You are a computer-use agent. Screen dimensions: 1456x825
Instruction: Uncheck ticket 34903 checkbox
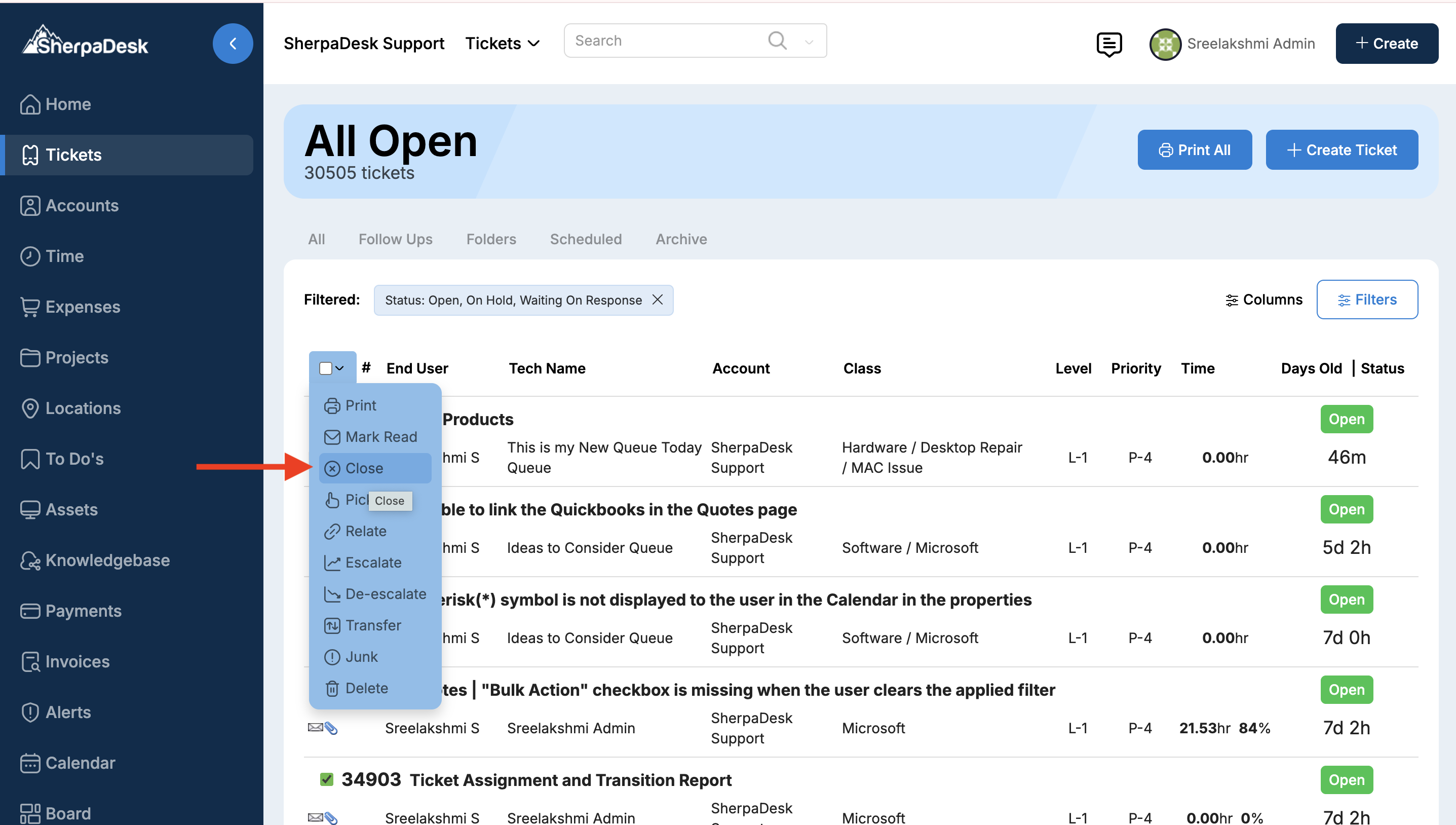[x=326, y=779]
